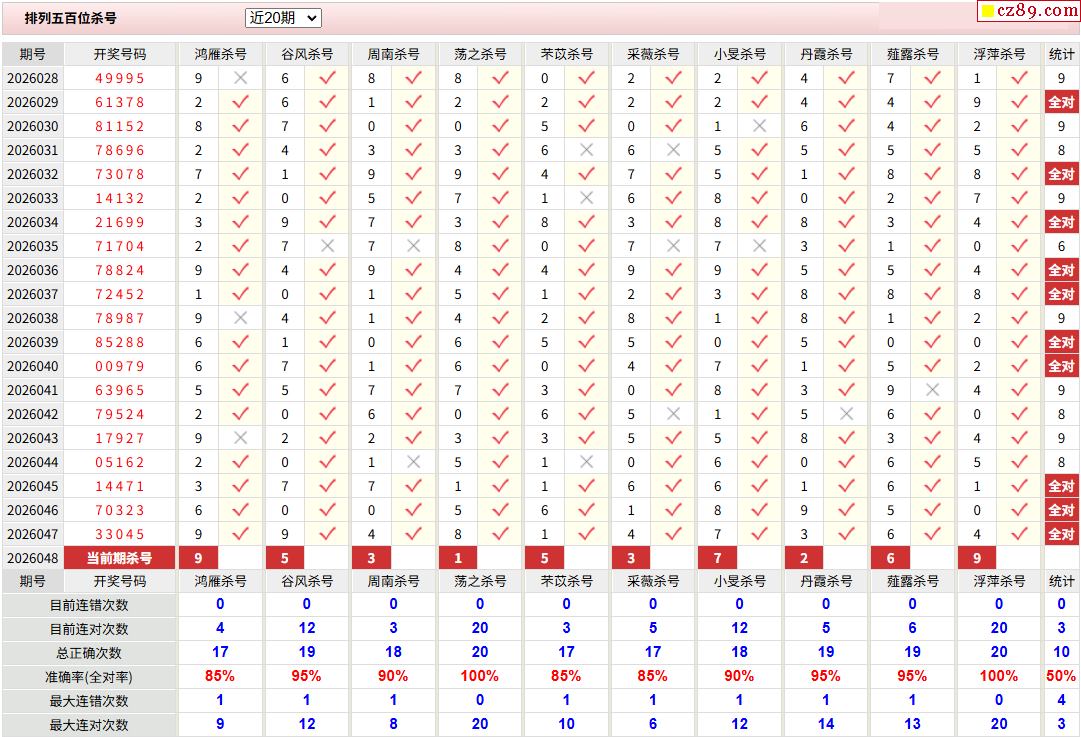Image resolution: width=1081 pixels, height=737 pixels.
Task: Click the 目前连错次数 row label
Action: (89, 605)
